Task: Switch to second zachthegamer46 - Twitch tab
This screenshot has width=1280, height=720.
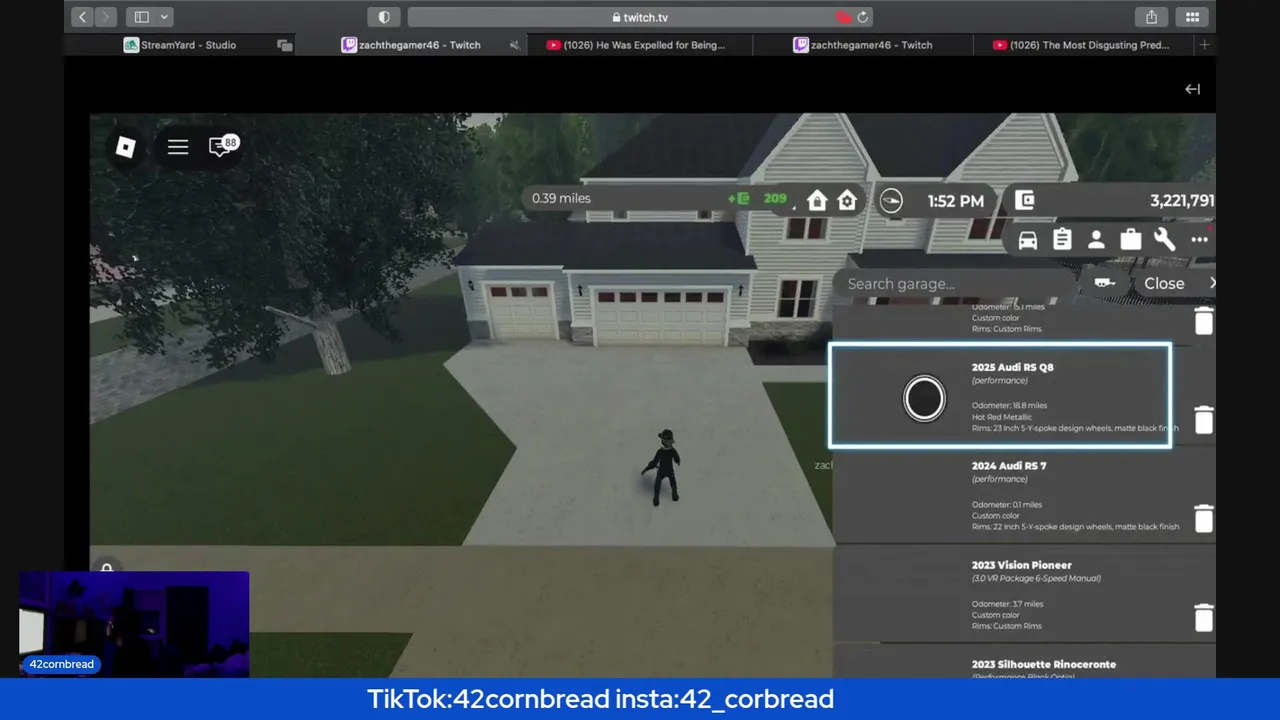Action: [x=862, y=45]
